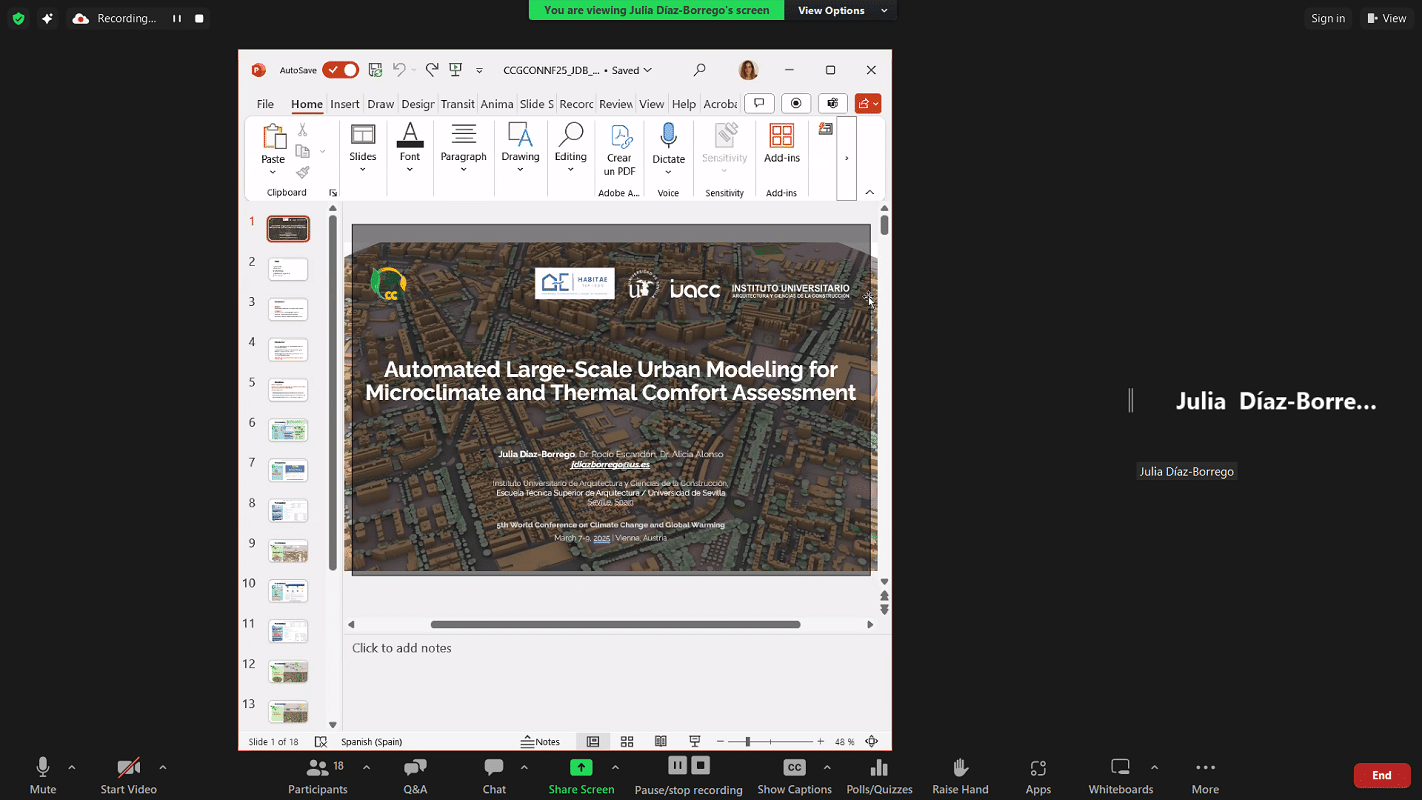
Task: Click Sign in at top right
Action: click(x=1327, y=18)
